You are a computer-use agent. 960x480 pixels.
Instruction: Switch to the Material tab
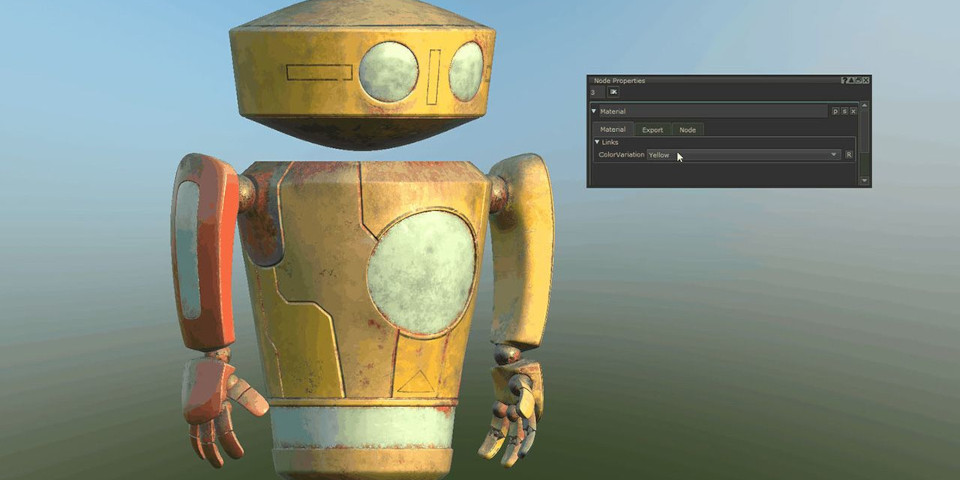pos(612,130)
